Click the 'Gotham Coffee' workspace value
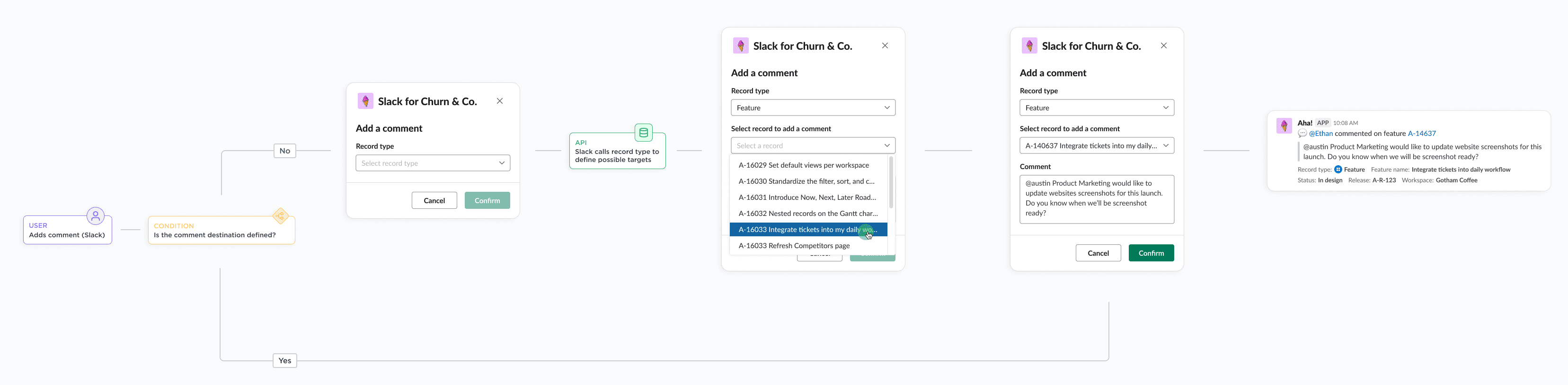Screen dimensions: 1568x385 click(x=1456, y=180)
